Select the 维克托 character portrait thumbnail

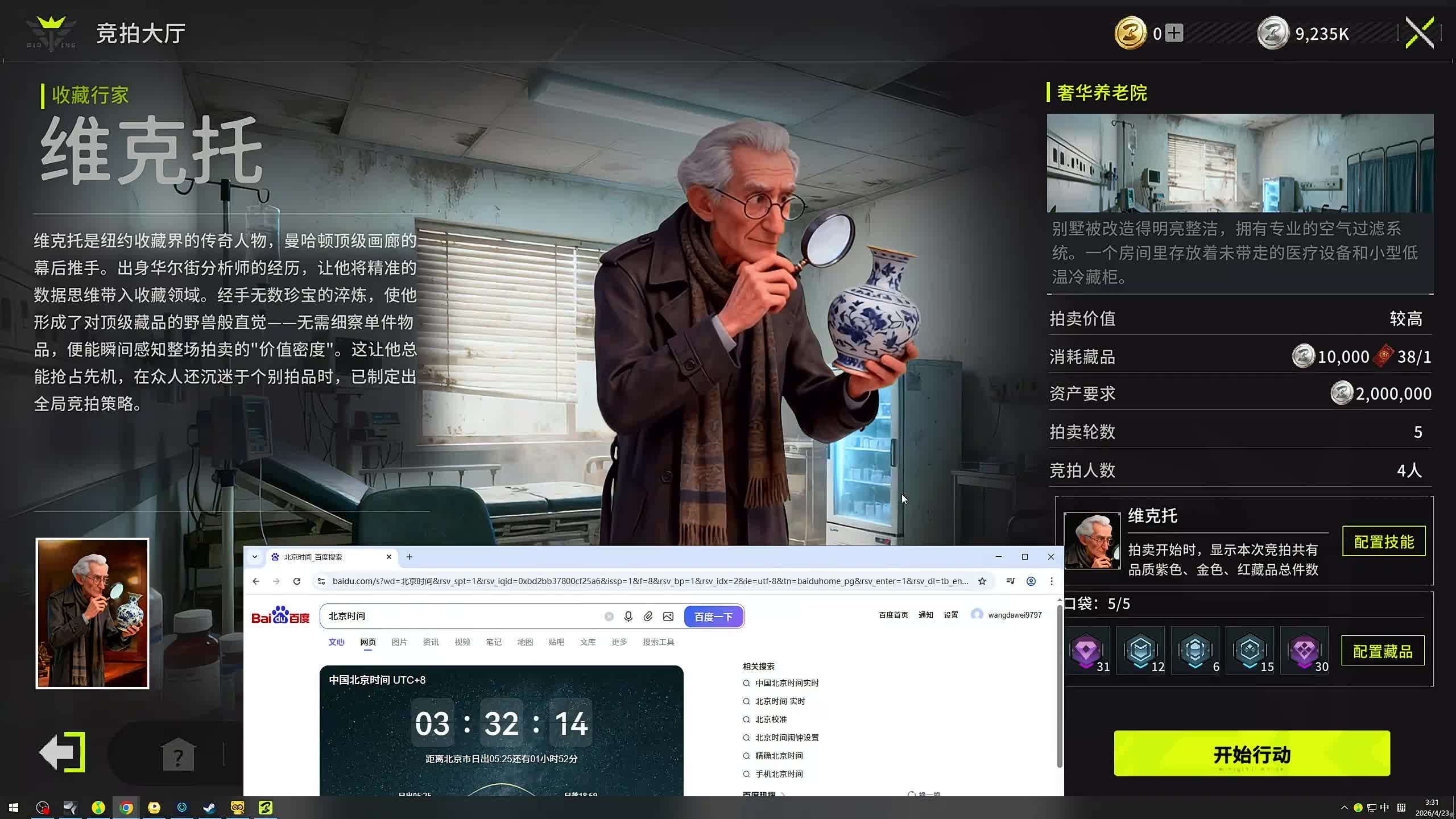click(93, 613)
